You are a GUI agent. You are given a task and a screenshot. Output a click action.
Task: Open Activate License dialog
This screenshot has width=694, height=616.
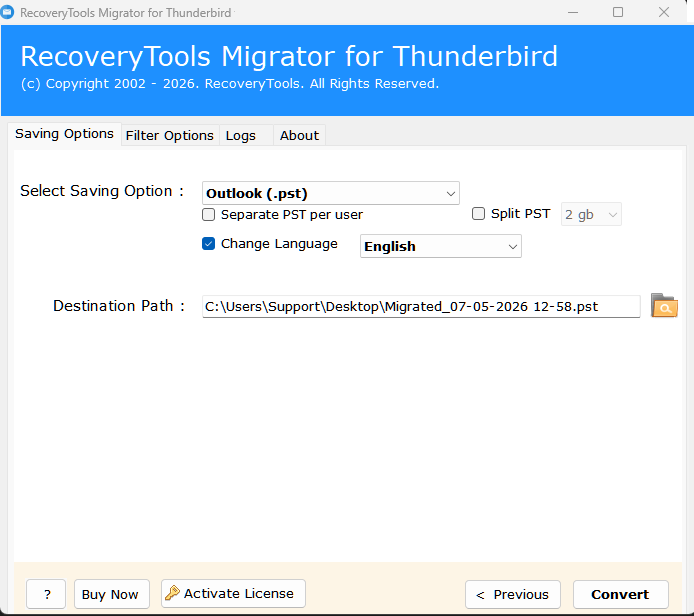(233, 593)
